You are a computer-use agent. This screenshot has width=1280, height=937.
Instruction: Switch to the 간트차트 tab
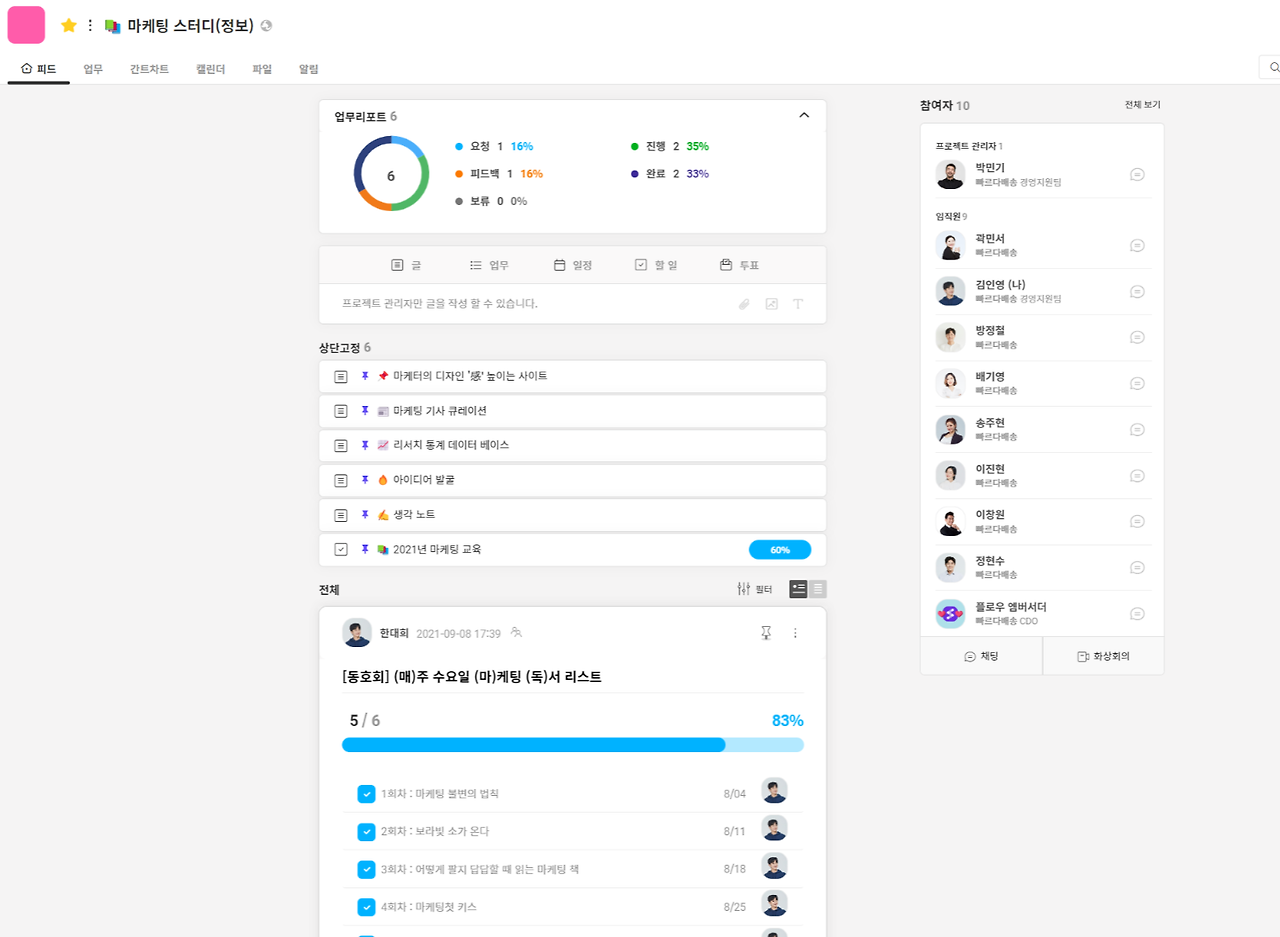coord(148,68)
